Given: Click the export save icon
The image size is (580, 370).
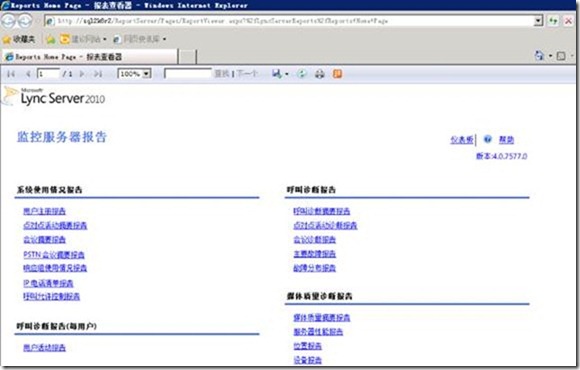Looking at the screenshot, I should pyautogui.click(x=277, y=74).
